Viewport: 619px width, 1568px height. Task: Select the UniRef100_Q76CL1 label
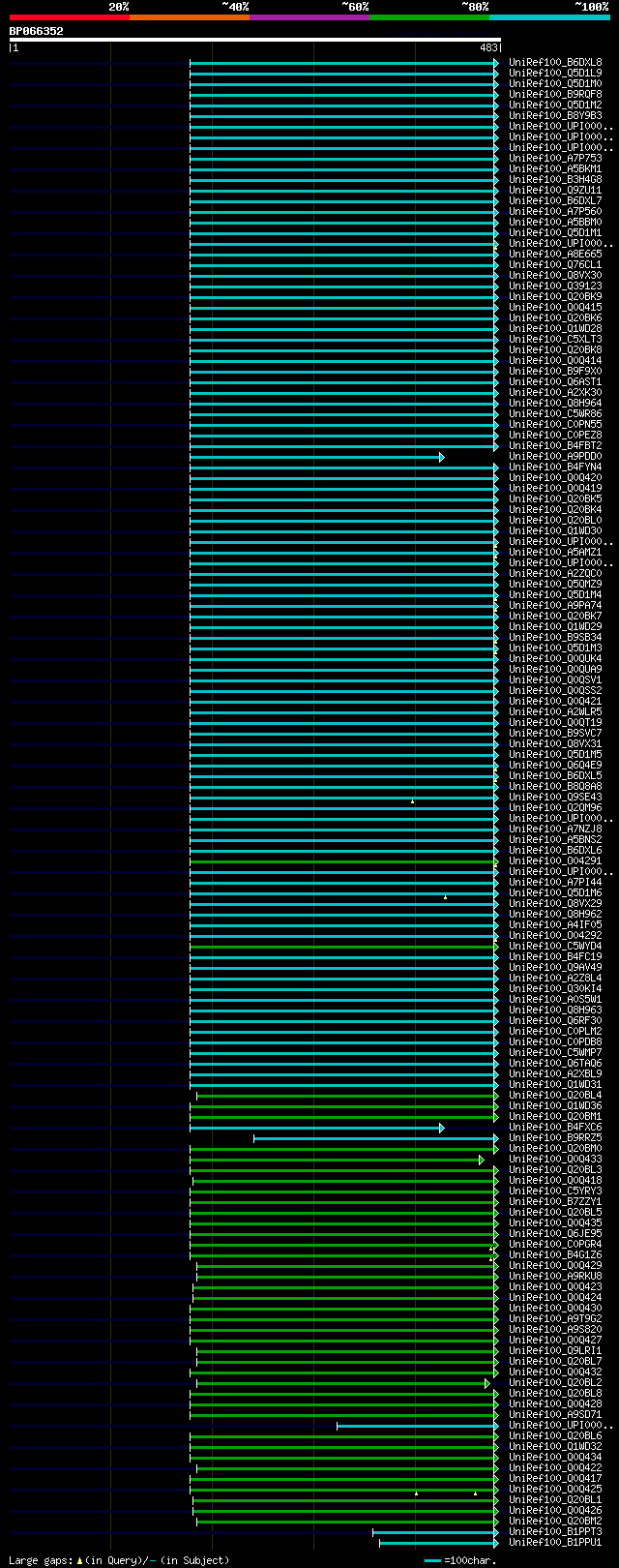[x=555, y=264]
